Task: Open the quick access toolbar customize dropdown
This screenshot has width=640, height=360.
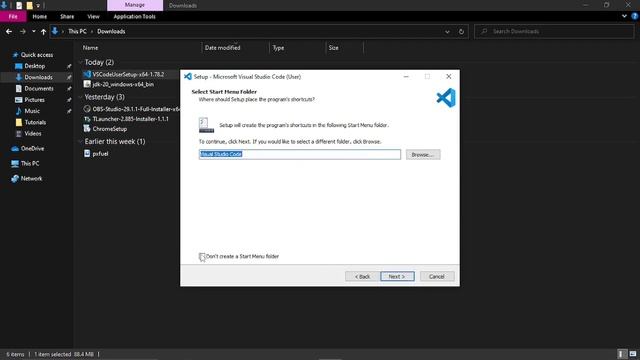Action: pyautogui.click(x=38, y=5)
